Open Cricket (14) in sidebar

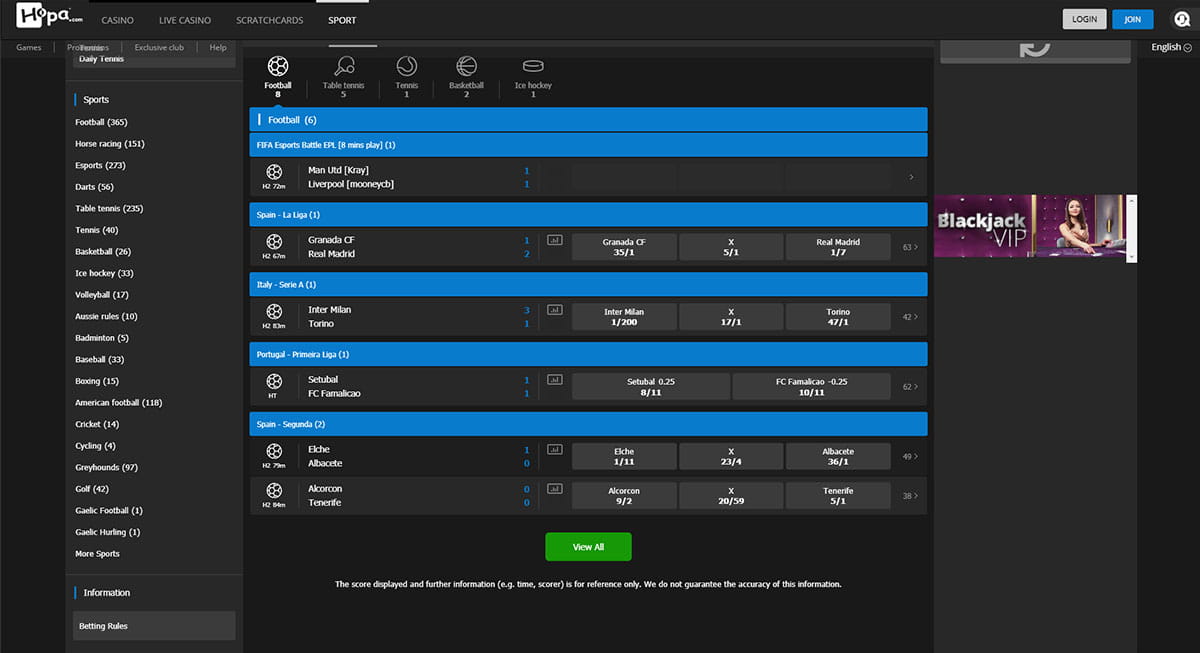click(x=97, y=424)
